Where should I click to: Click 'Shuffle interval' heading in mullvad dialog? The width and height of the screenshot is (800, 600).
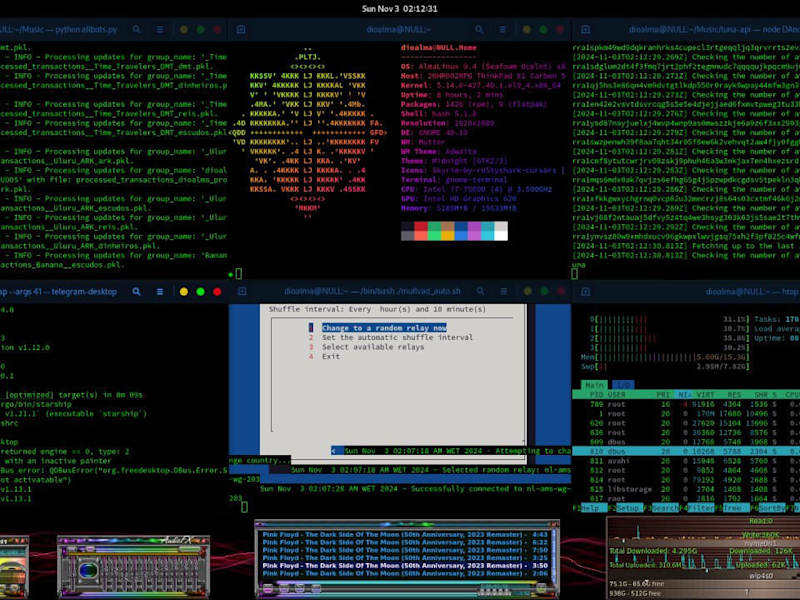[x=377, y=309]
